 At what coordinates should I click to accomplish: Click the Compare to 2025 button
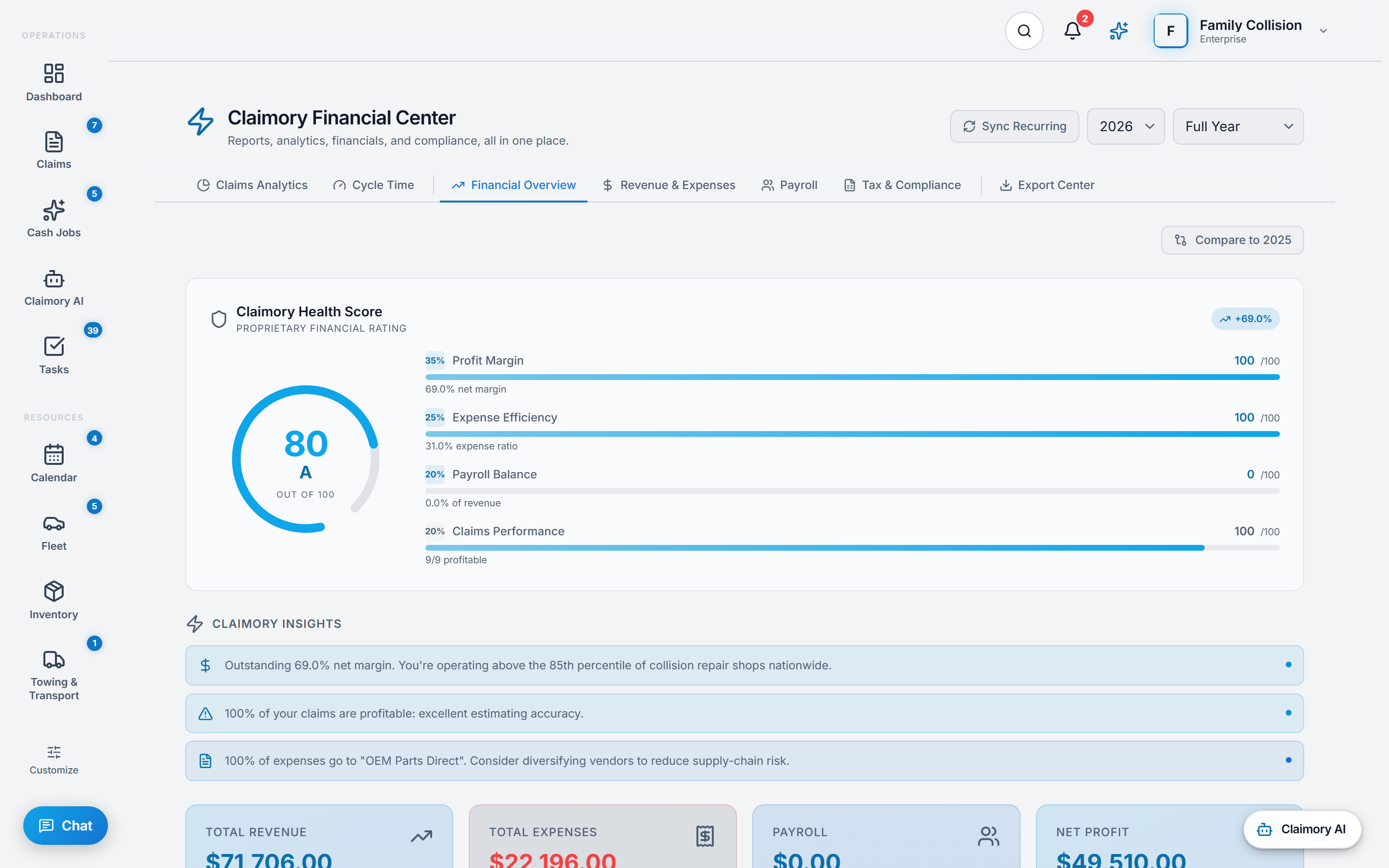point(1232,240)
